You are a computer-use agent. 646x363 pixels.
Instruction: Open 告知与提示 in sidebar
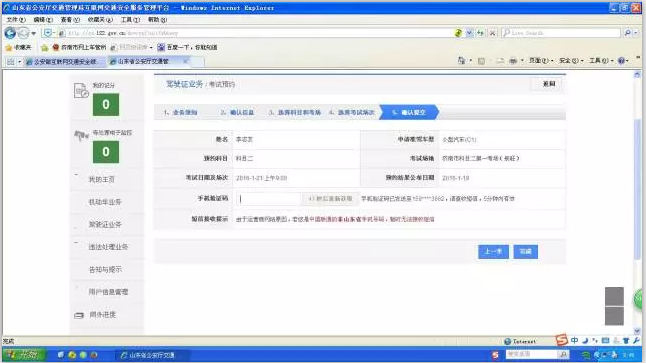pyautogui.click(x=105, y=269)
